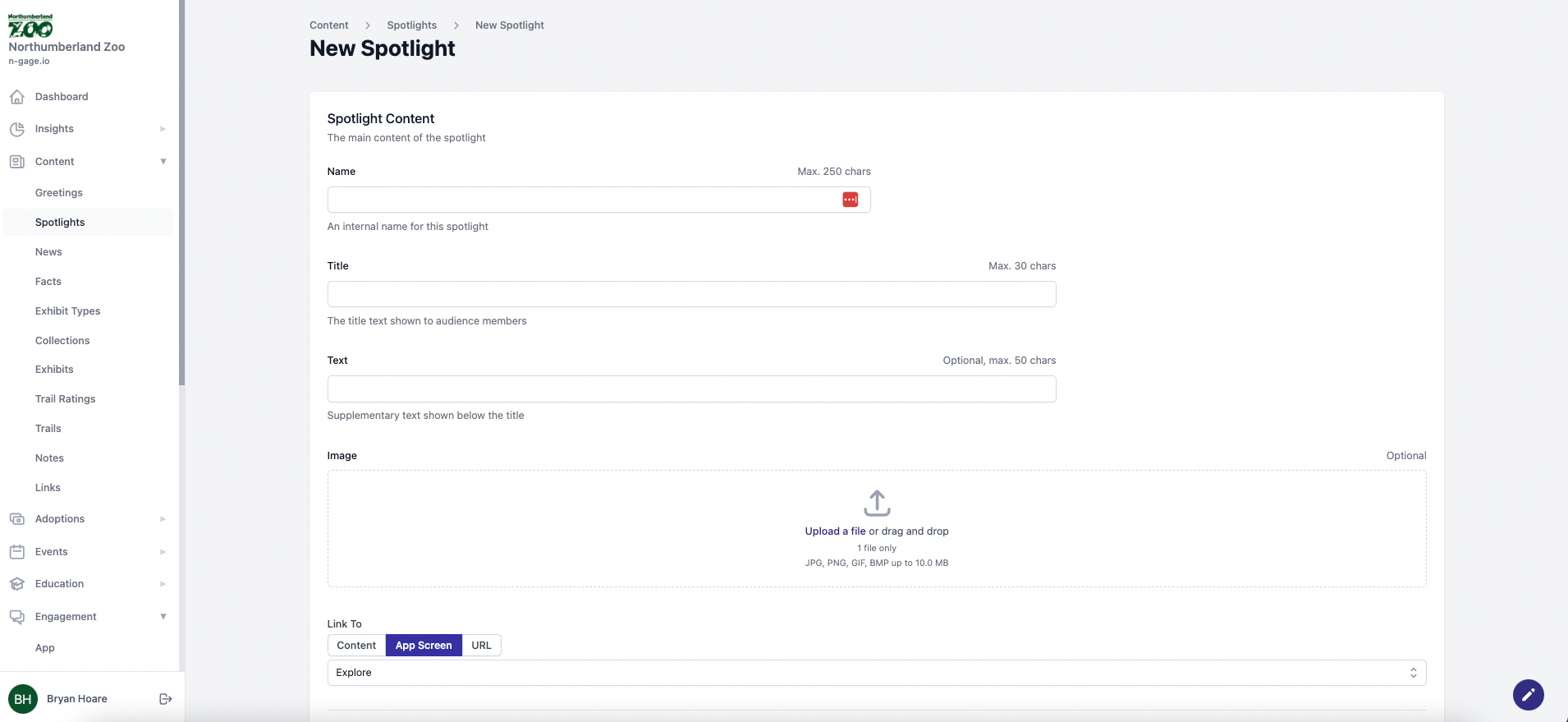
Task: Click into the Title input field
Action: click(691, 294)
